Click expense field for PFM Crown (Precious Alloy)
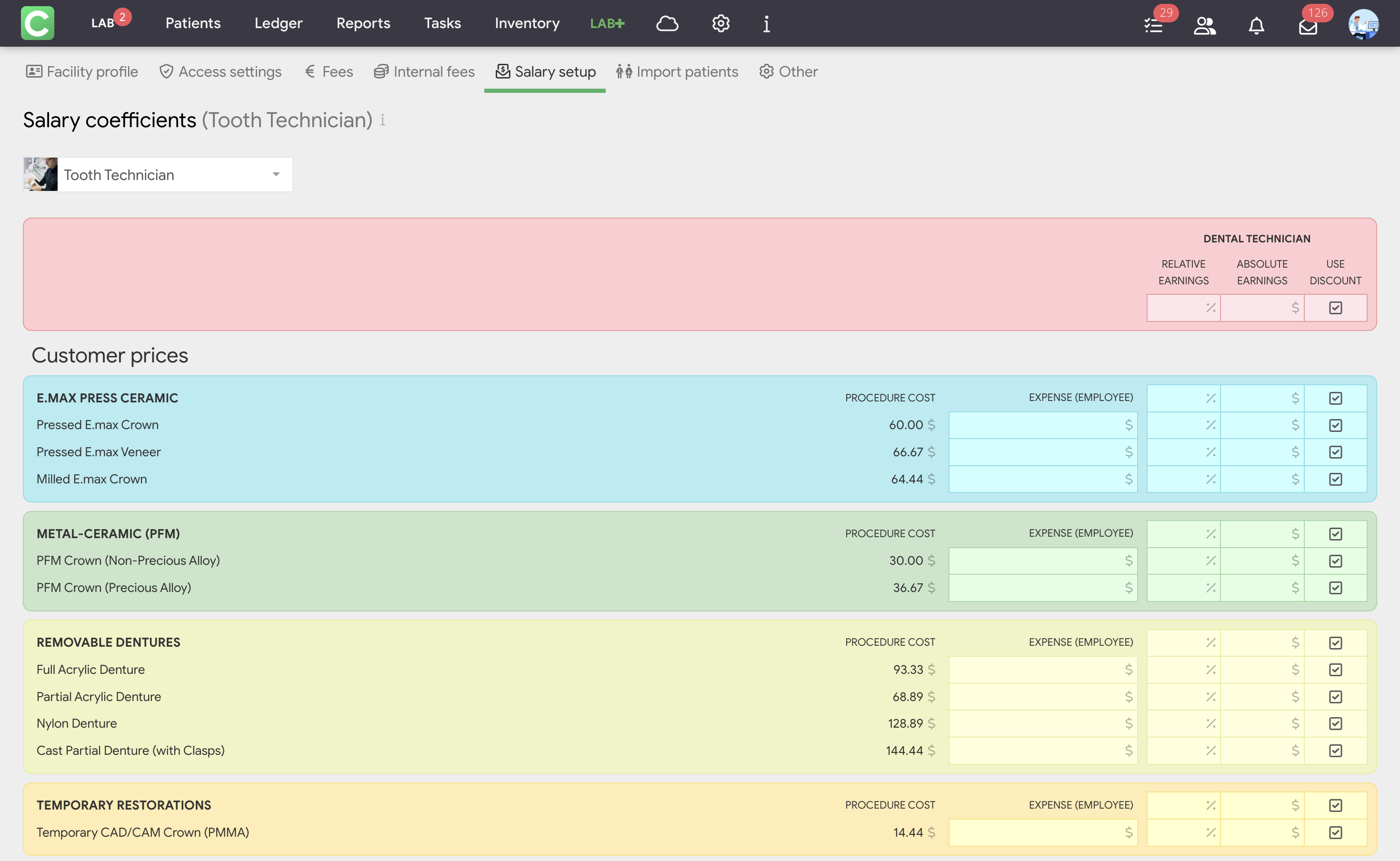This screenshot has height=861, width=1400. tap(1043, 588)
